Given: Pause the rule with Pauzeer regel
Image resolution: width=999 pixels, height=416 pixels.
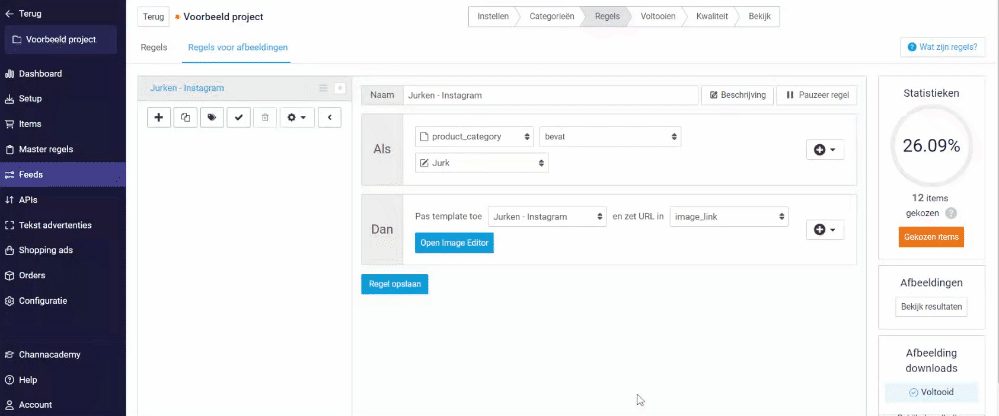Looking at the screenshot, I should (x=817, y=96).
